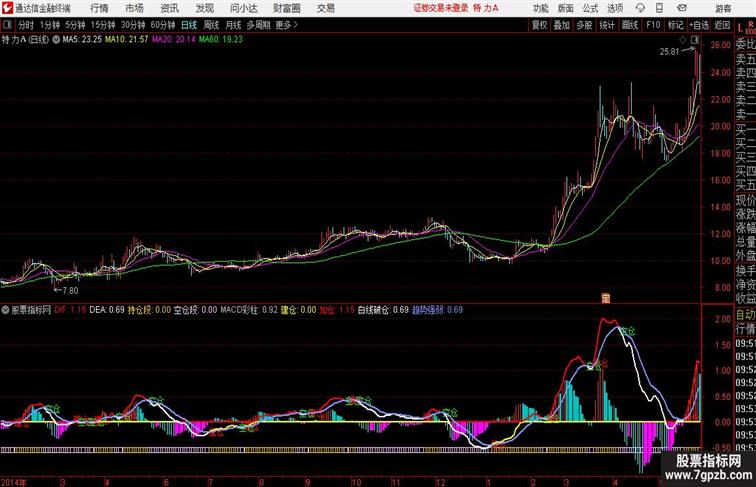Image resolution: width=756 pixels, height=487 pixels.
Task: Click the MA60: 19.23 indicator value
Action: click(221, 40)
